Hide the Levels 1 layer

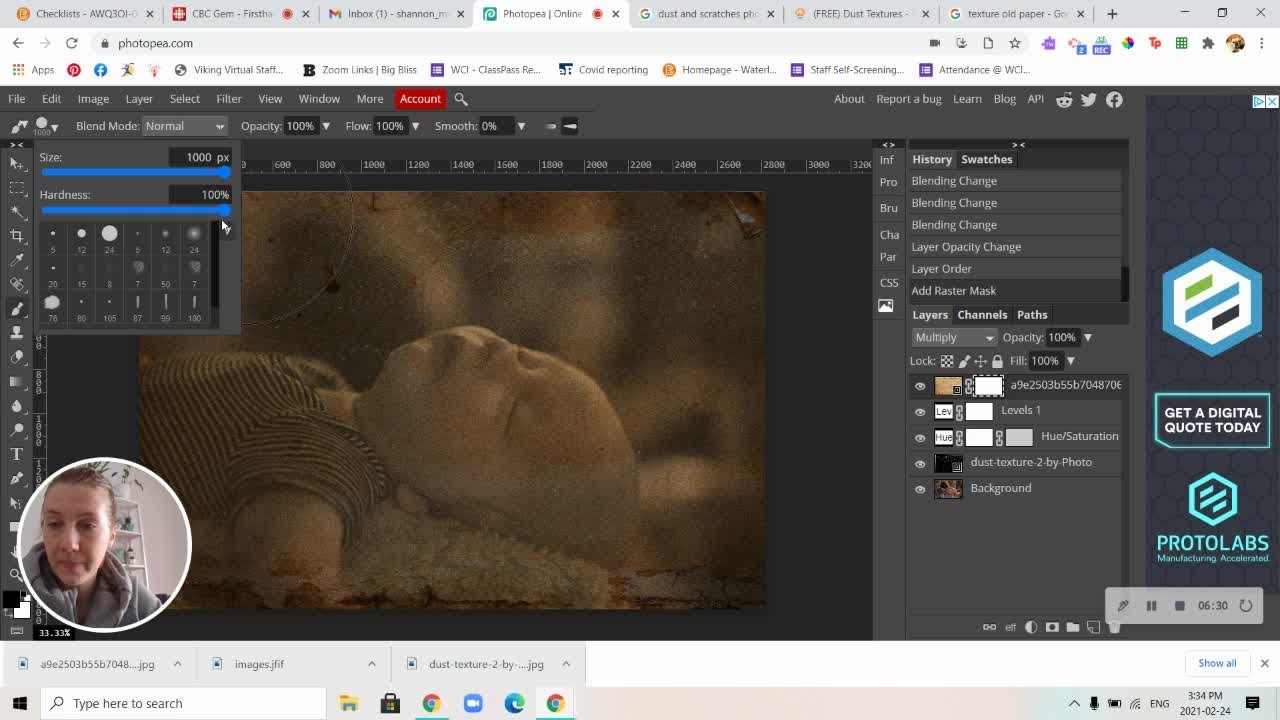click(920, 411)
